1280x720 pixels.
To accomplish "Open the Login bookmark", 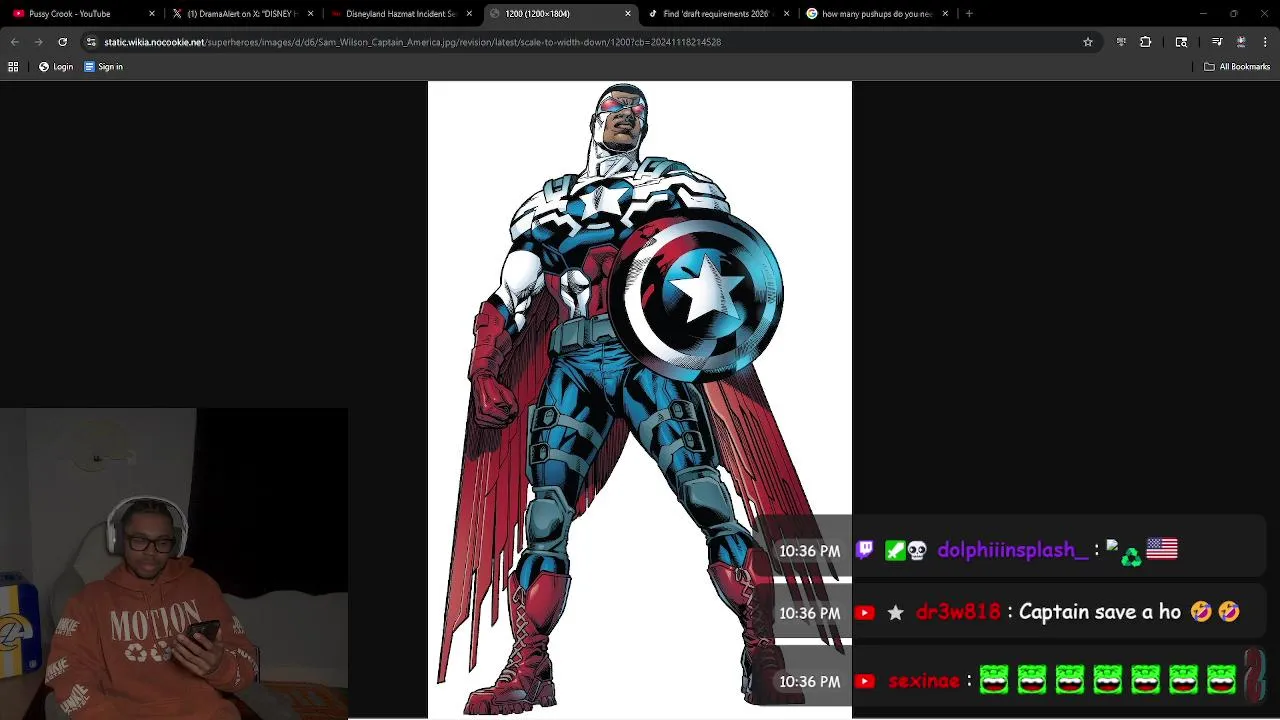I will pos(56,67).
